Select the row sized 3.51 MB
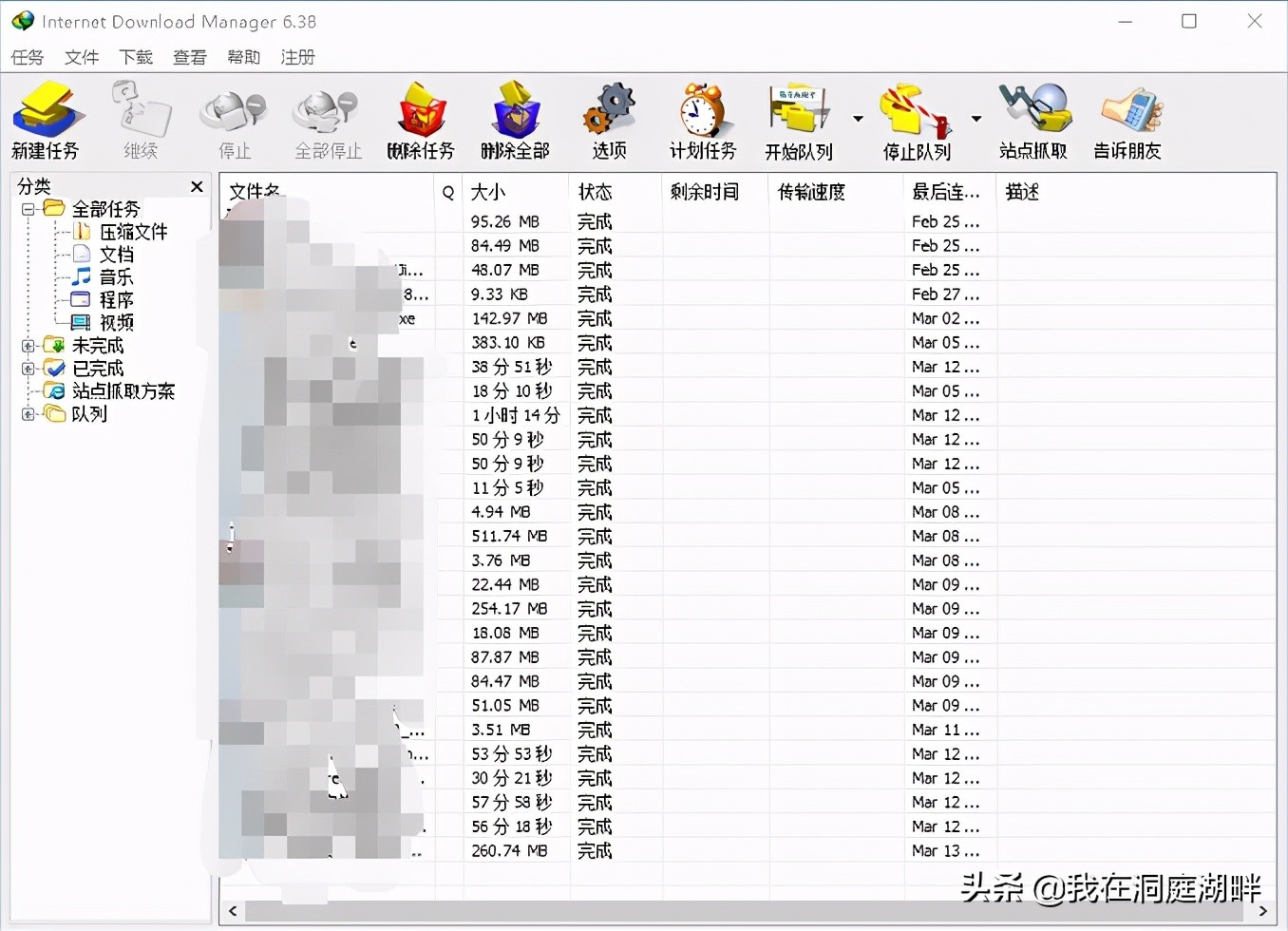 pos(748,730)
